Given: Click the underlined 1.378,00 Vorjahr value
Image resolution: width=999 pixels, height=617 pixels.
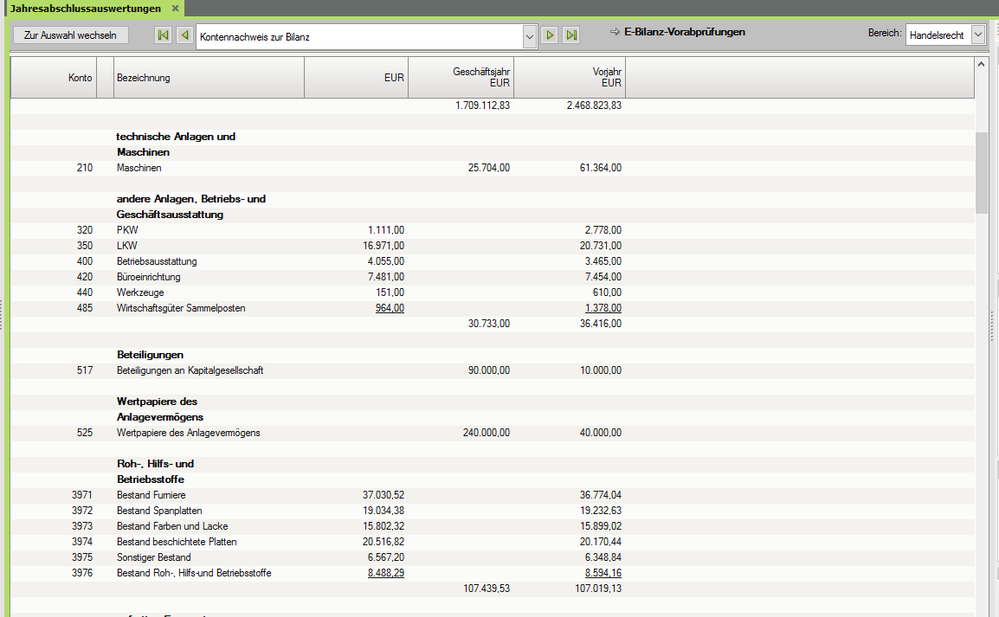Looking at the screenshot, I should (603, 308).
